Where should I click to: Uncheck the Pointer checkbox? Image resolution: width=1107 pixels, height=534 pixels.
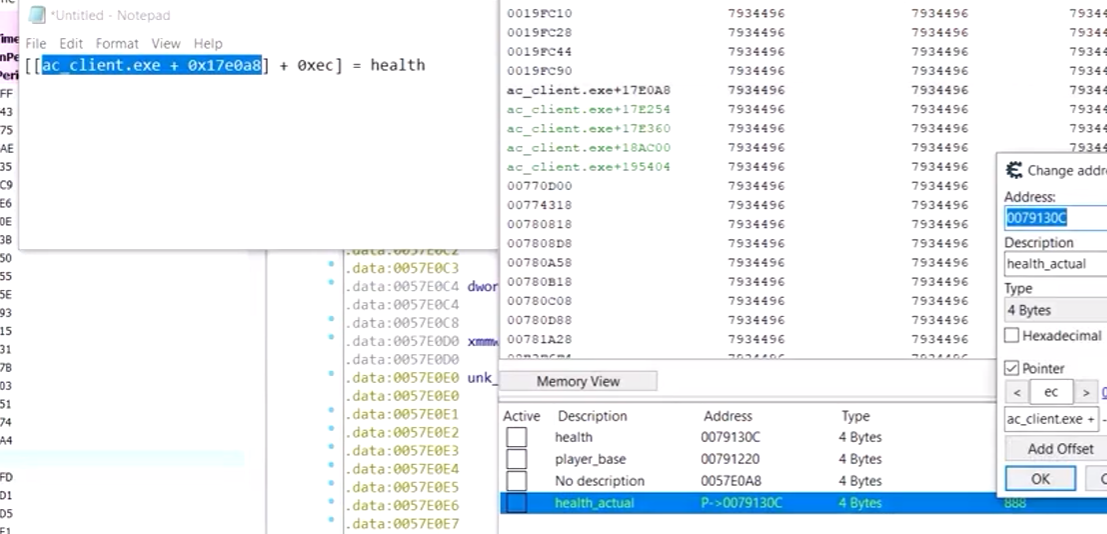1012,368
